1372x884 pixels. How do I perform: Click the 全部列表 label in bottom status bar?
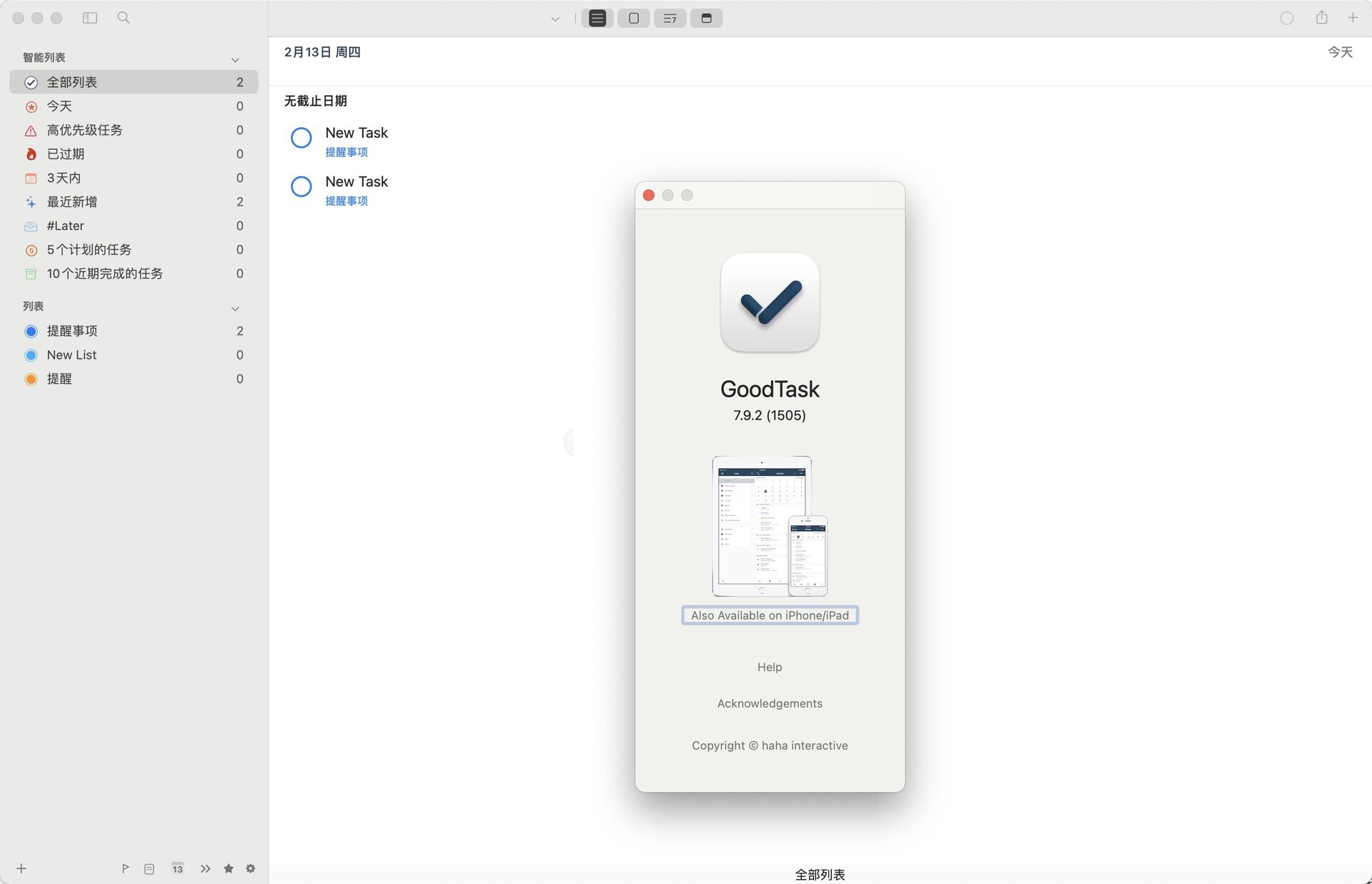[x=820, y=875]
